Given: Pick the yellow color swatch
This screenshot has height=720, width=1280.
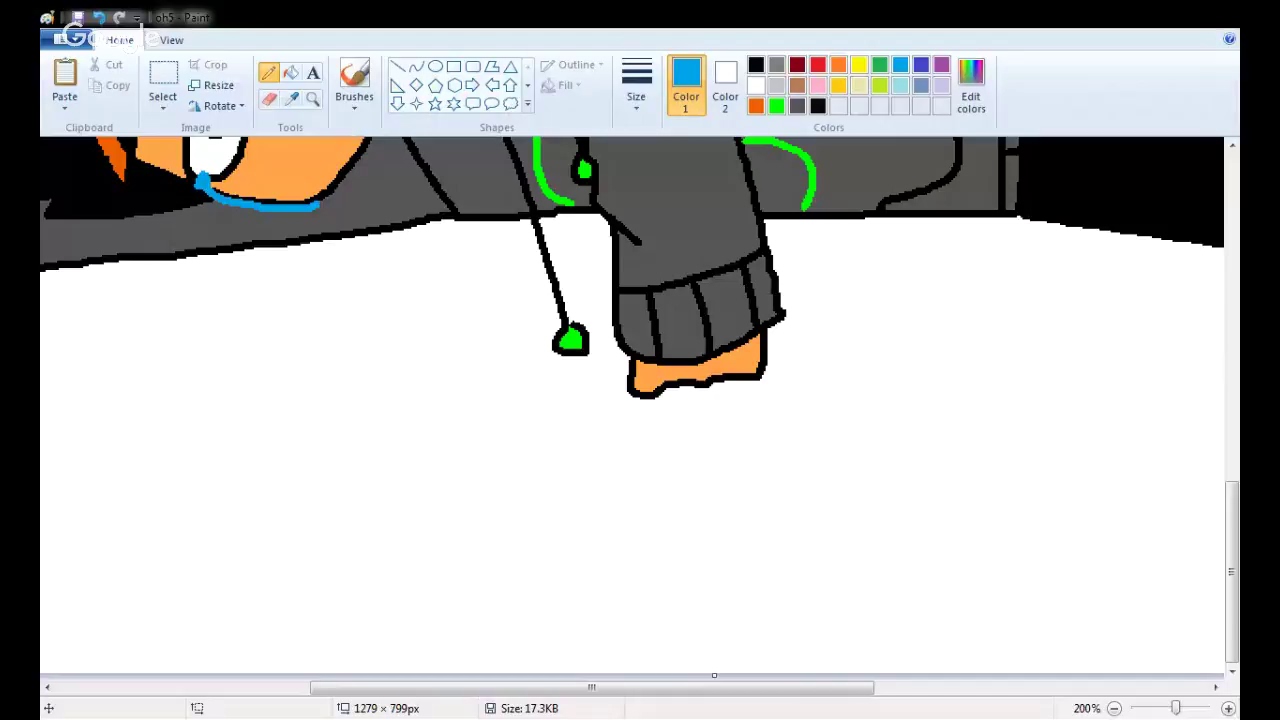Looking at the screenshot, I should click(x=859, y=65).
